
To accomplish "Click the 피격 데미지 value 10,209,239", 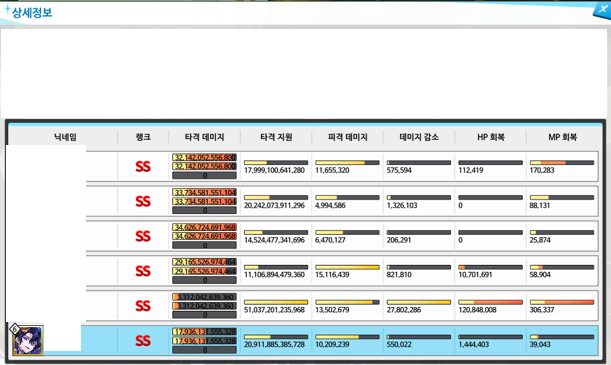I will (332, 344).
